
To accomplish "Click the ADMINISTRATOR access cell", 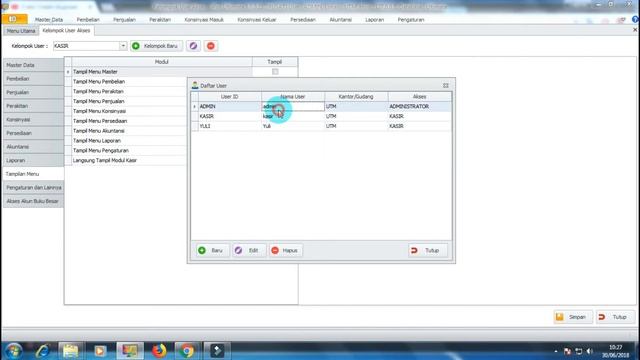I will tap(420, 107).
